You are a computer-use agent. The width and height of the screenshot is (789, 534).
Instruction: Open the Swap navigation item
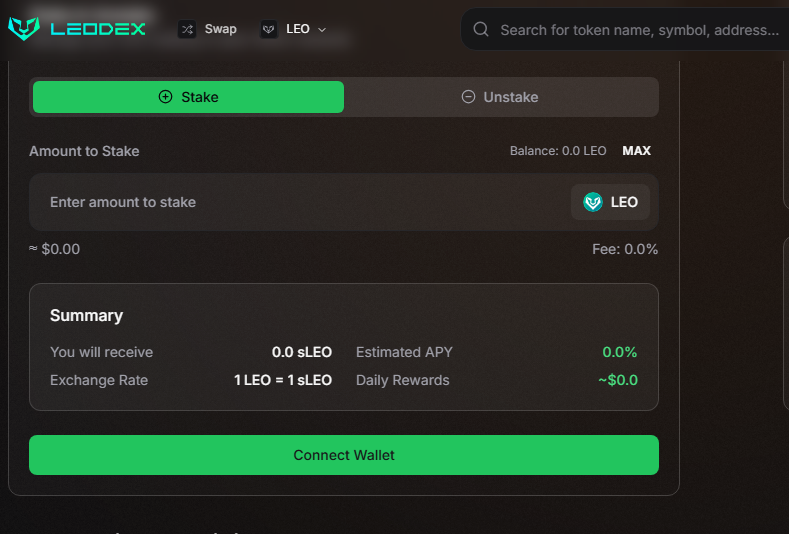(220, 29)
